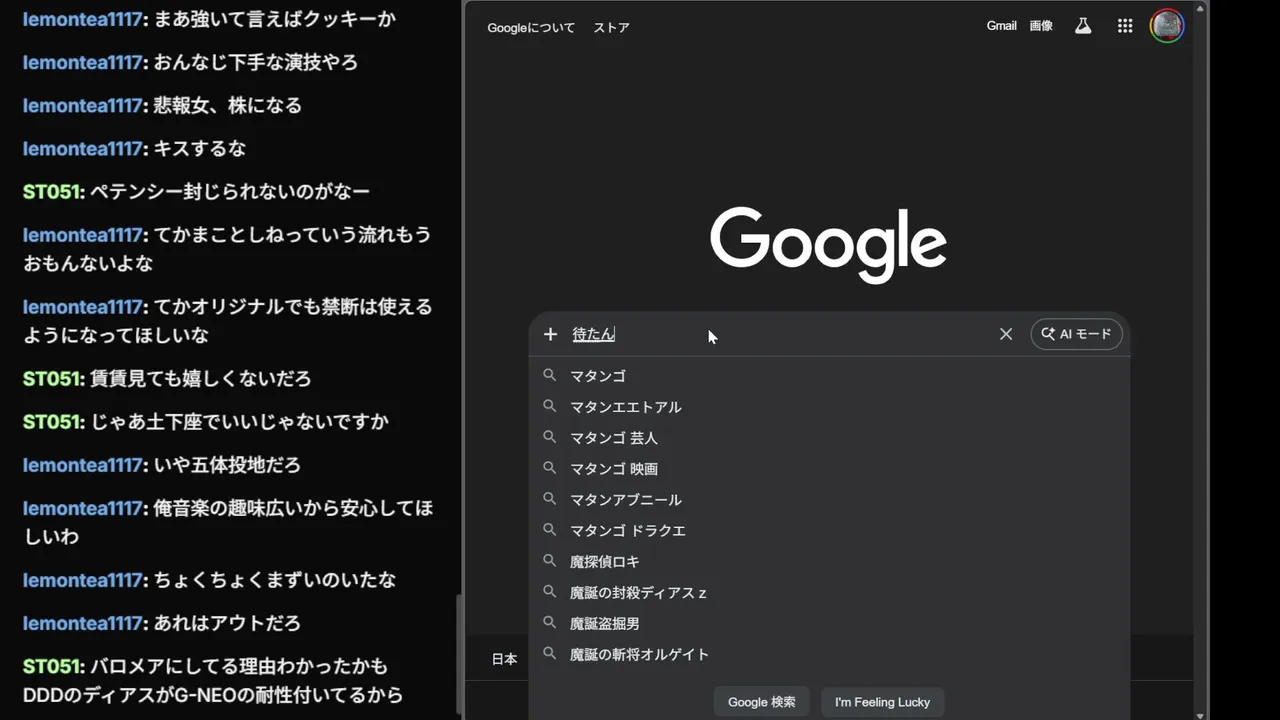This screenshot has height=720, width=1280.
Task: Select suggestion 魔探偵ロキ
Action: (829, 562)
